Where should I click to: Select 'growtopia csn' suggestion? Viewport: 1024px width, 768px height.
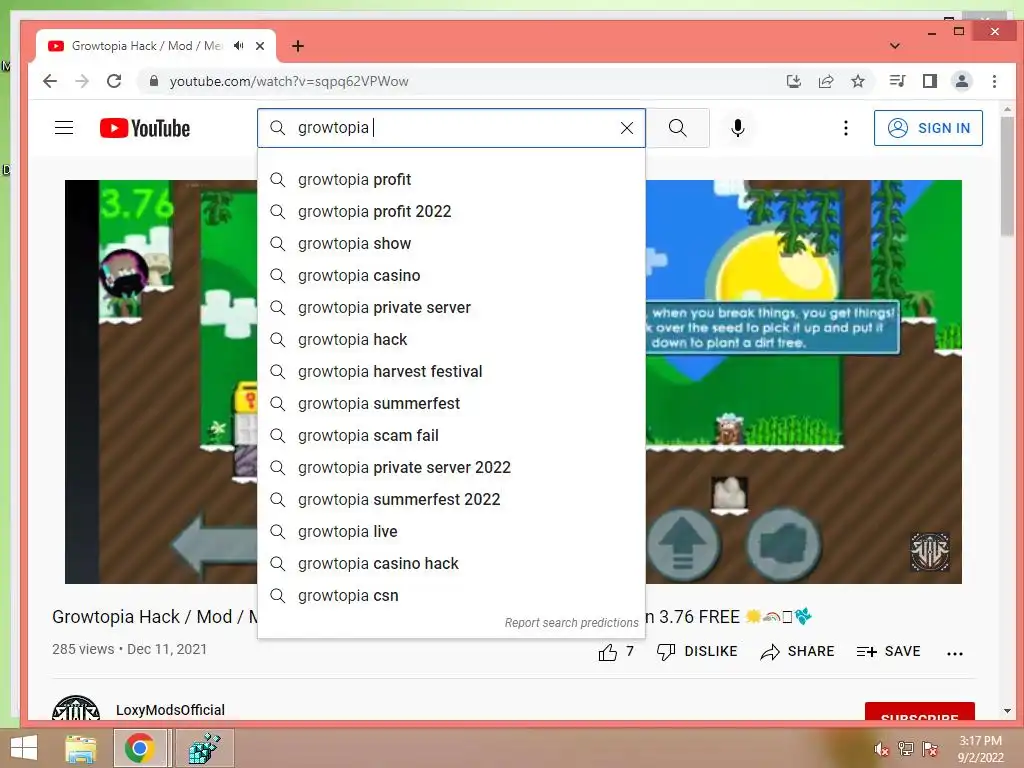451,596
